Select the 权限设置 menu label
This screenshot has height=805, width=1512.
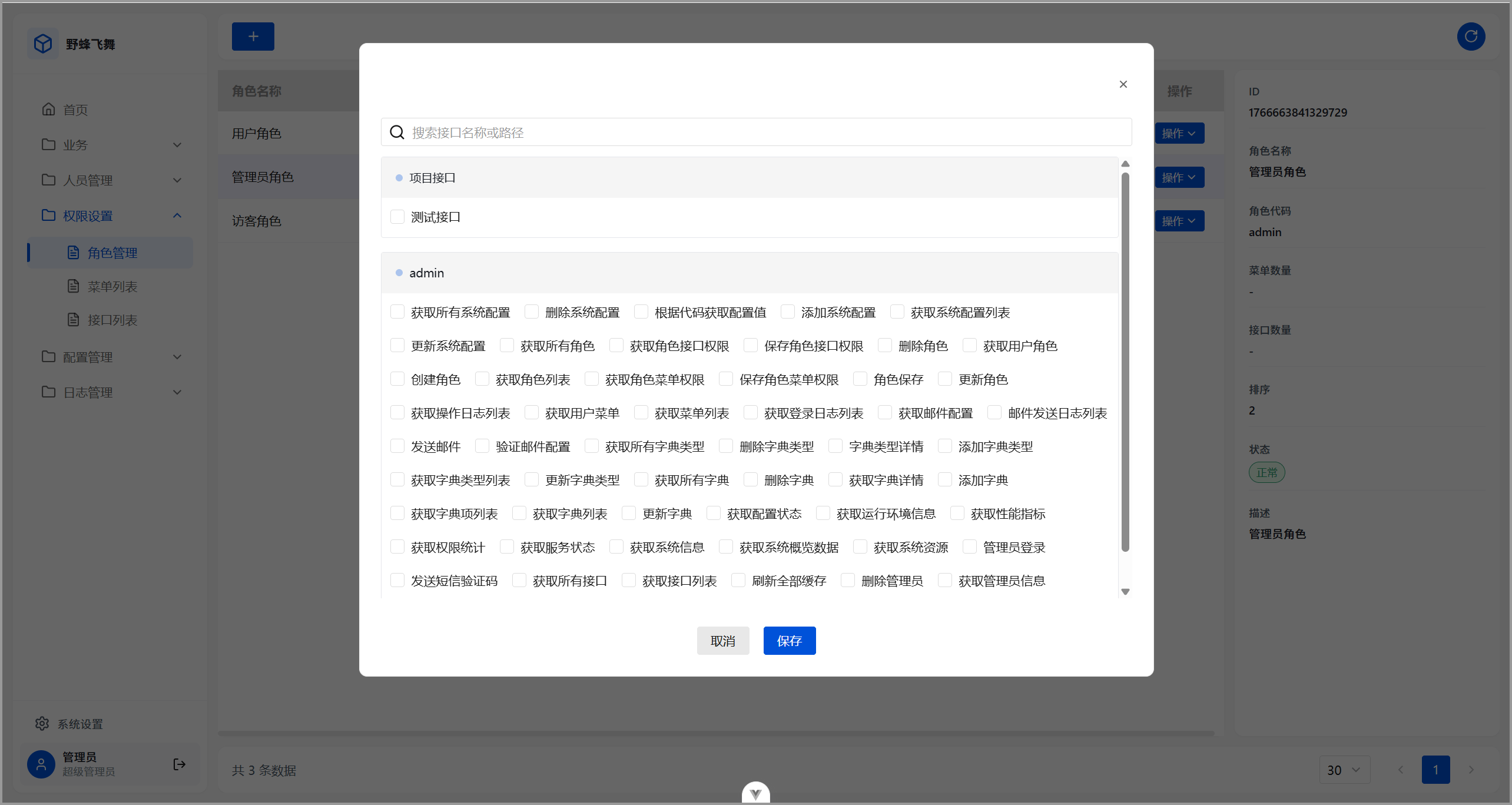(x=88, y=216)
